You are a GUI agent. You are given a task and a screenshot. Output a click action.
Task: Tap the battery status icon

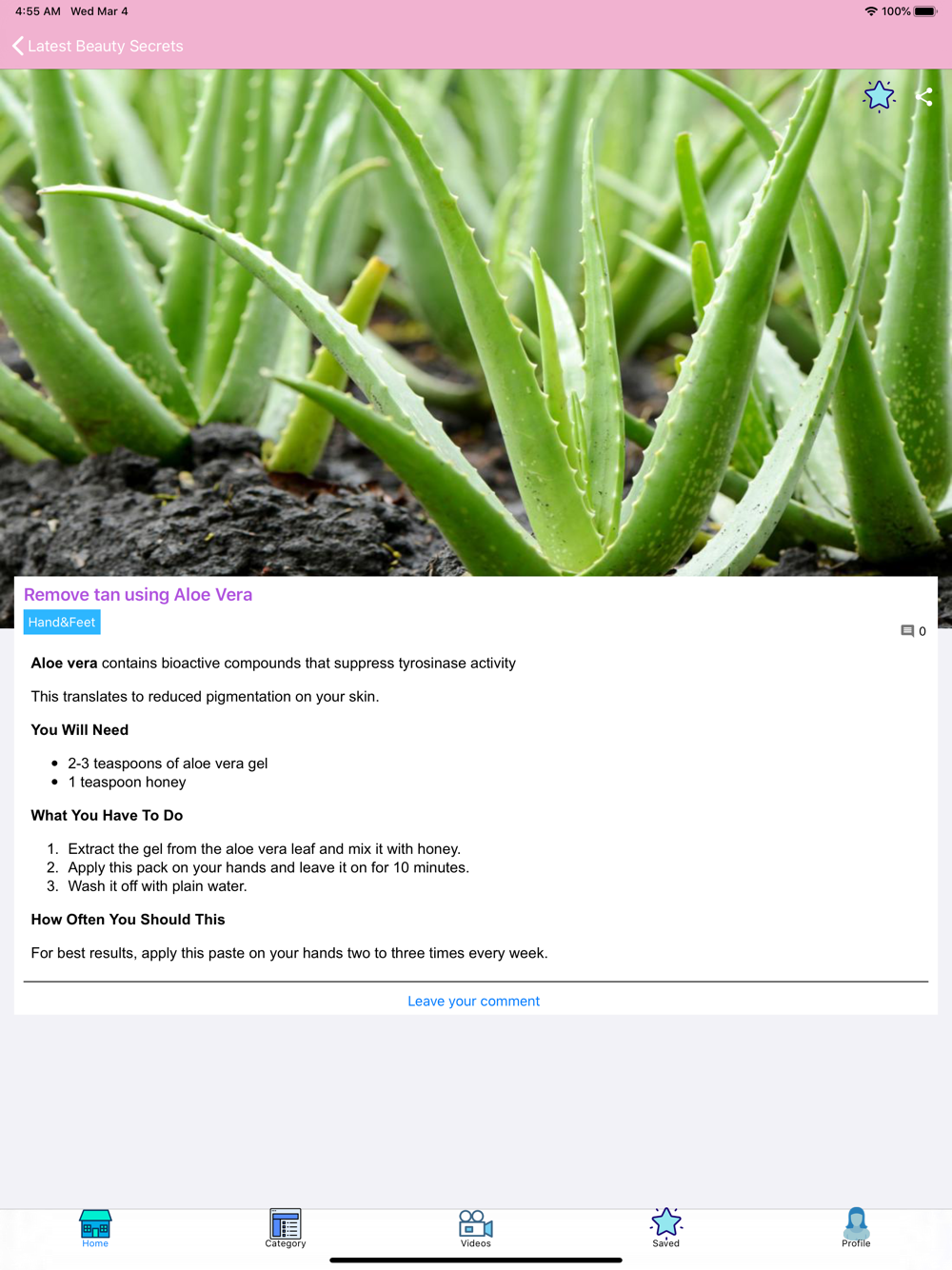click(925, 11)
